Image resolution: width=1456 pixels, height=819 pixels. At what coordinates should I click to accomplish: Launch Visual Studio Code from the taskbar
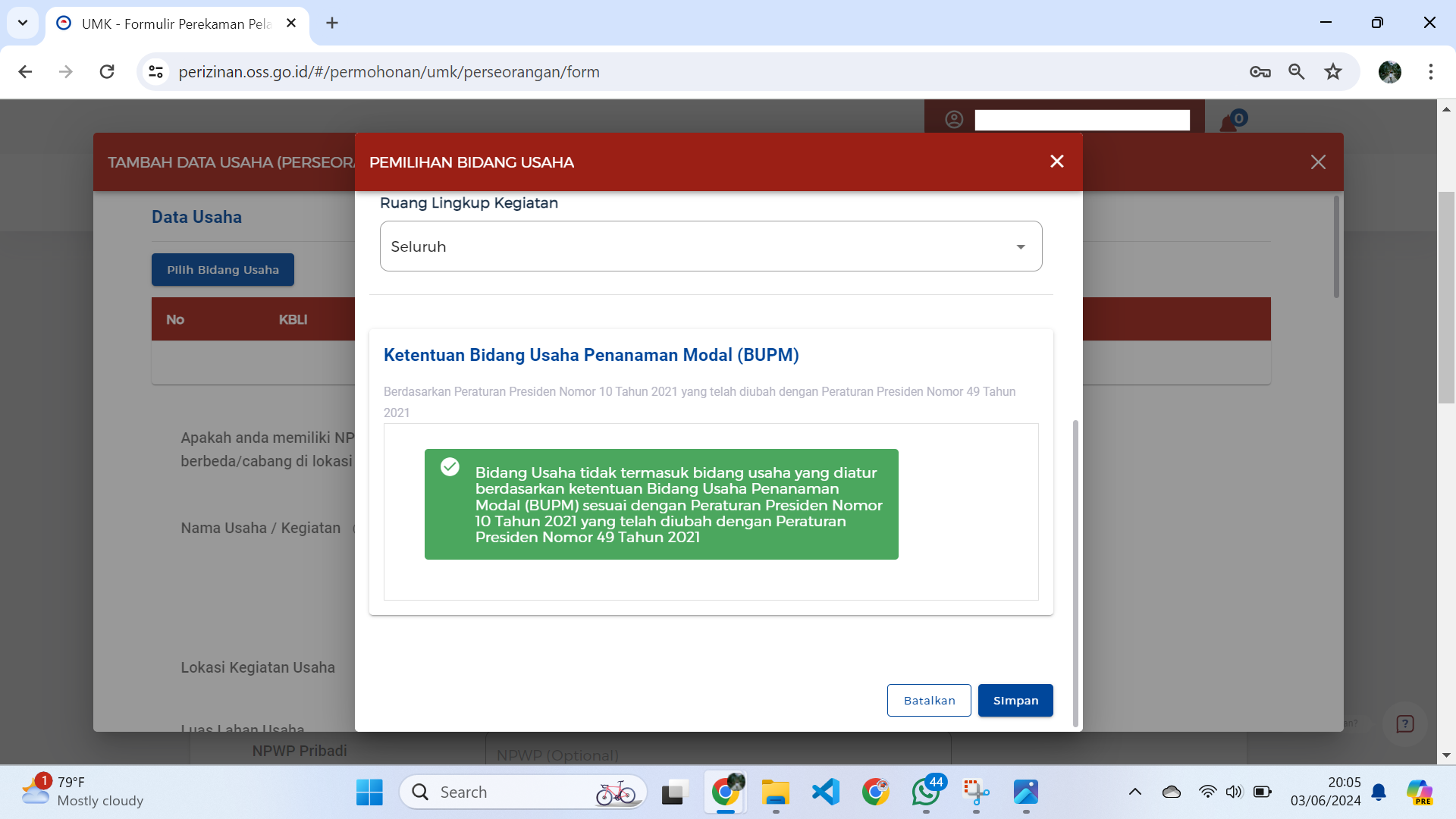click(826, 792)
